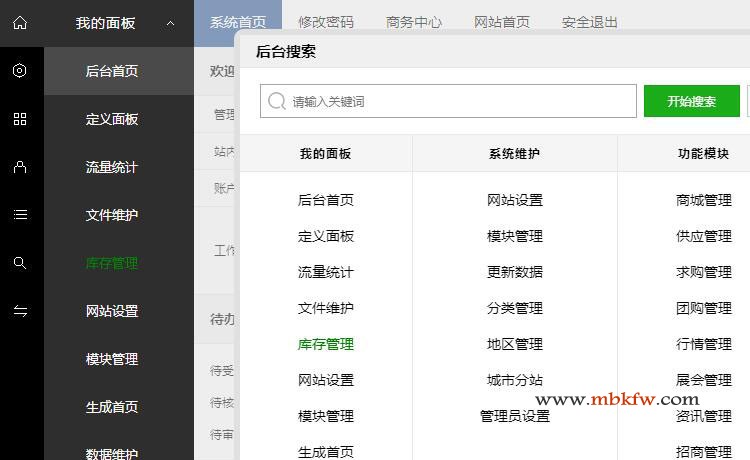
Task: Click the home icon in left rail
Action: coord(20,23)
